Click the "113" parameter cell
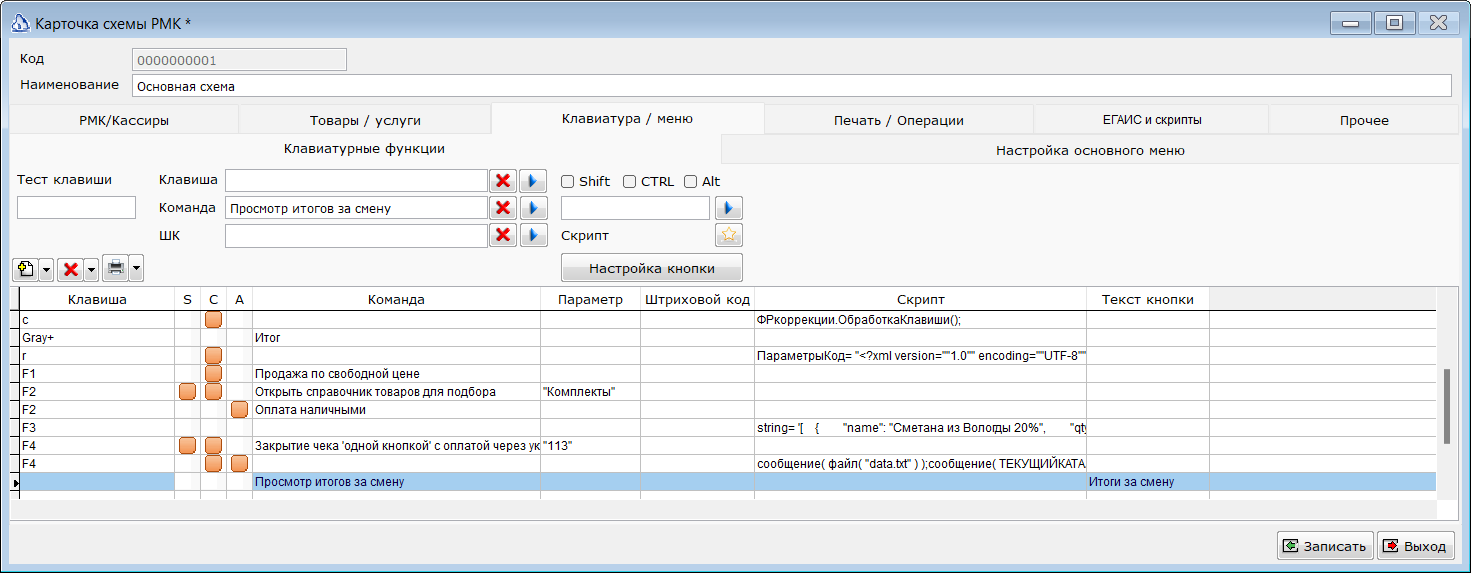The width and height of the screenshot is (1471, 573). tap(590, 446)
